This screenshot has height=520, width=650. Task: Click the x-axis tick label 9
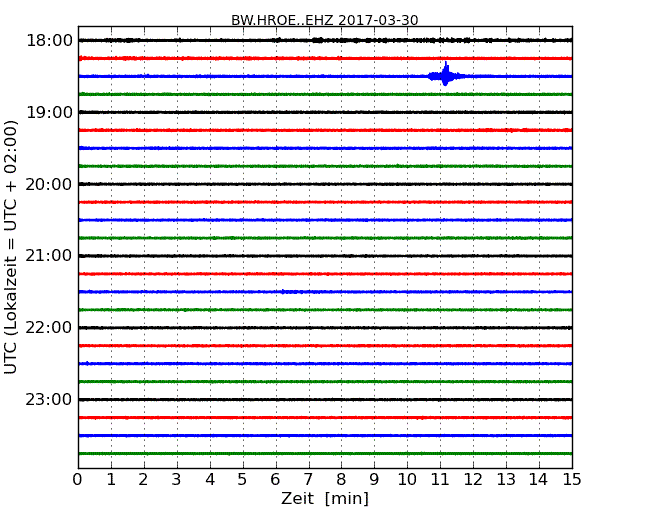374,480
